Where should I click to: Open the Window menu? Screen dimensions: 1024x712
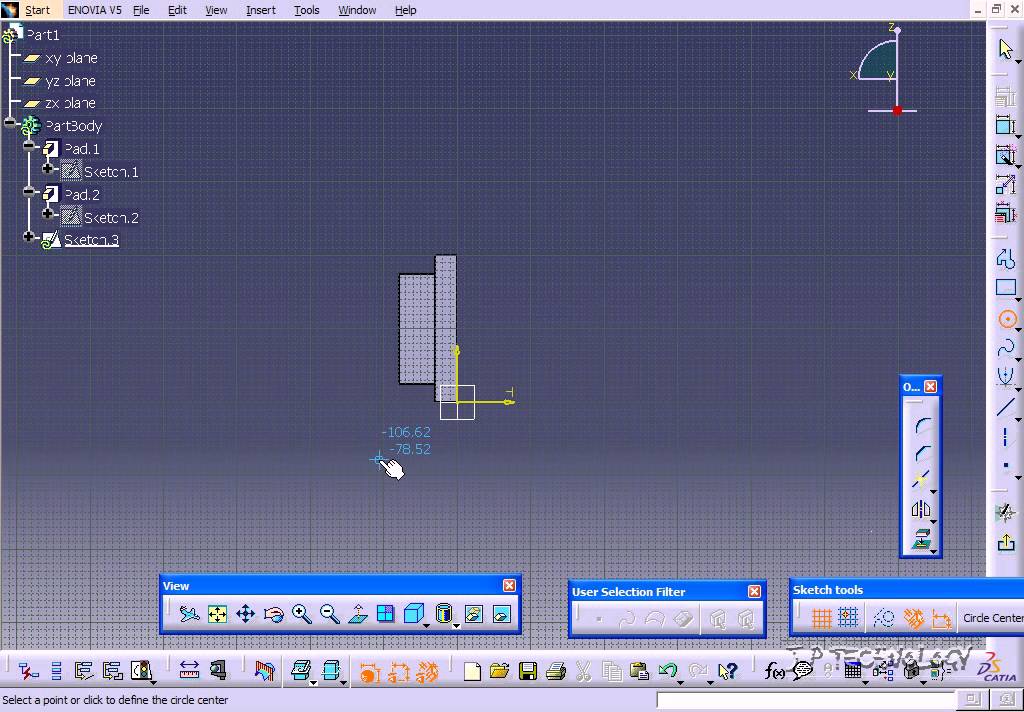click(357, 10)
